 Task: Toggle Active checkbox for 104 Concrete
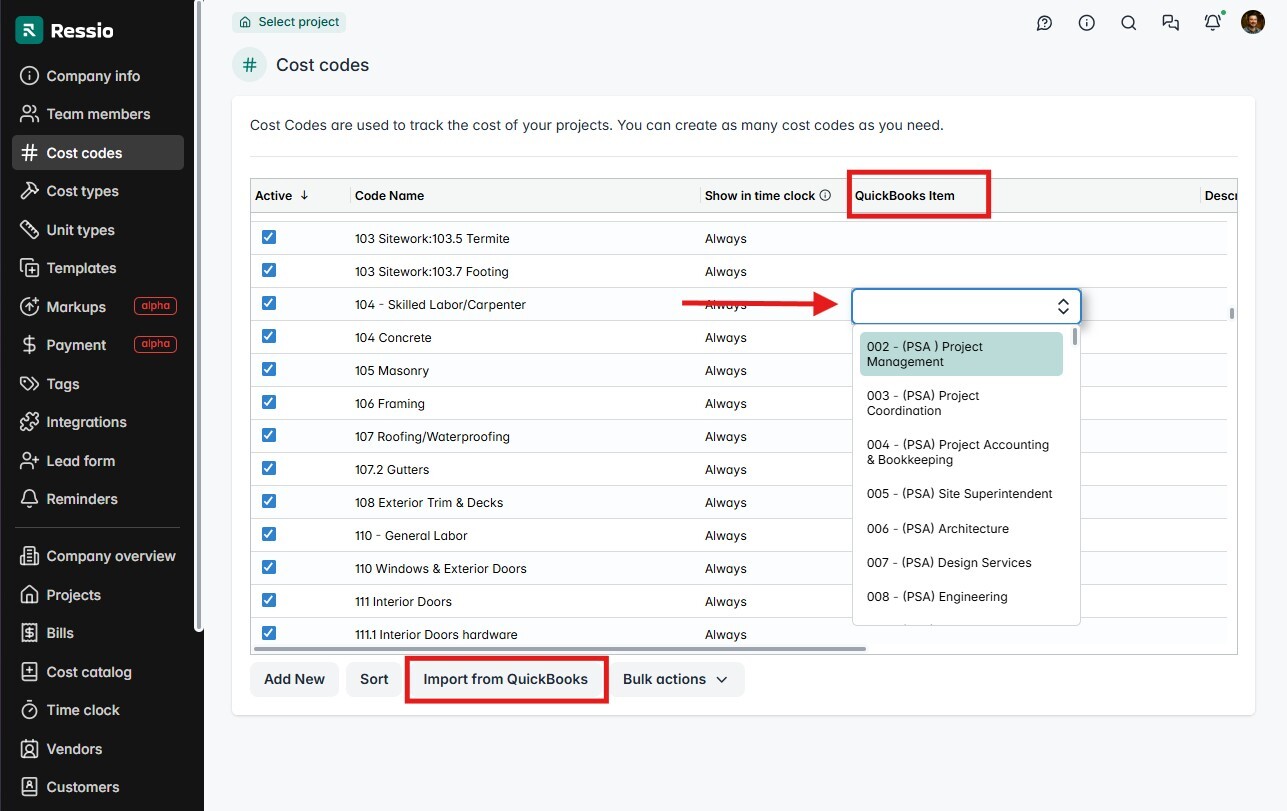tap(268, 336)
